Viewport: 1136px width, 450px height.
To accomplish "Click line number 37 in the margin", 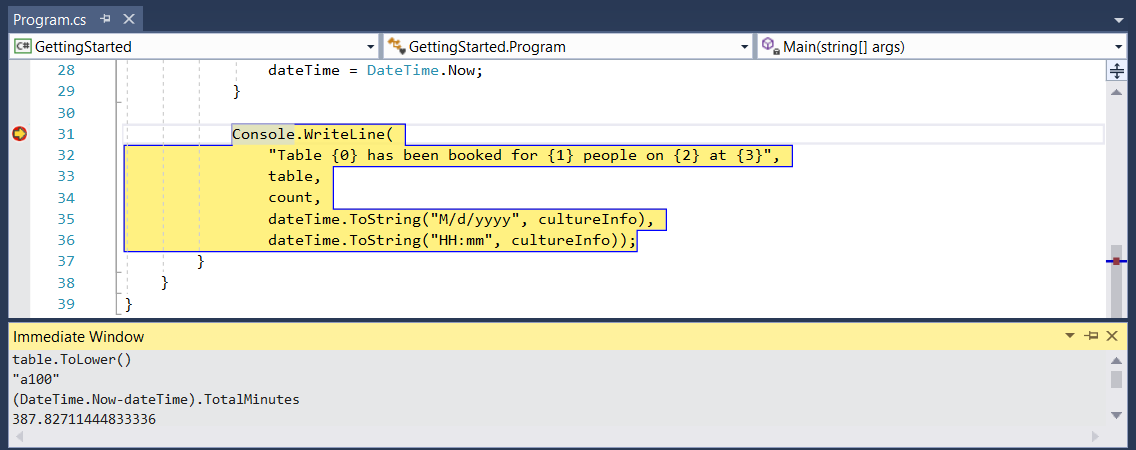I will pos(67,261).
